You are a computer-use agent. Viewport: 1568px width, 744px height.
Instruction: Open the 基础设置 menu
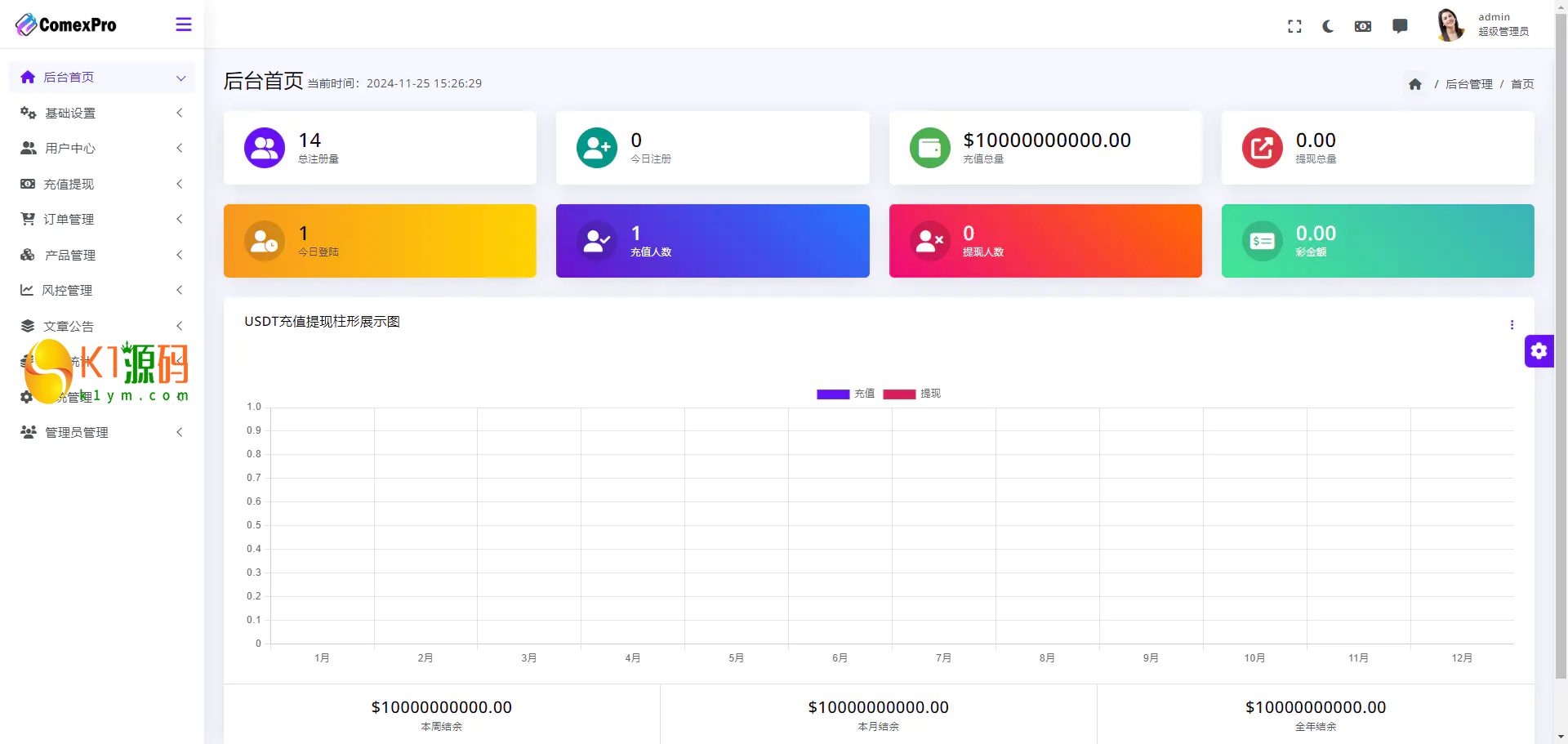(x=102, y=113)
